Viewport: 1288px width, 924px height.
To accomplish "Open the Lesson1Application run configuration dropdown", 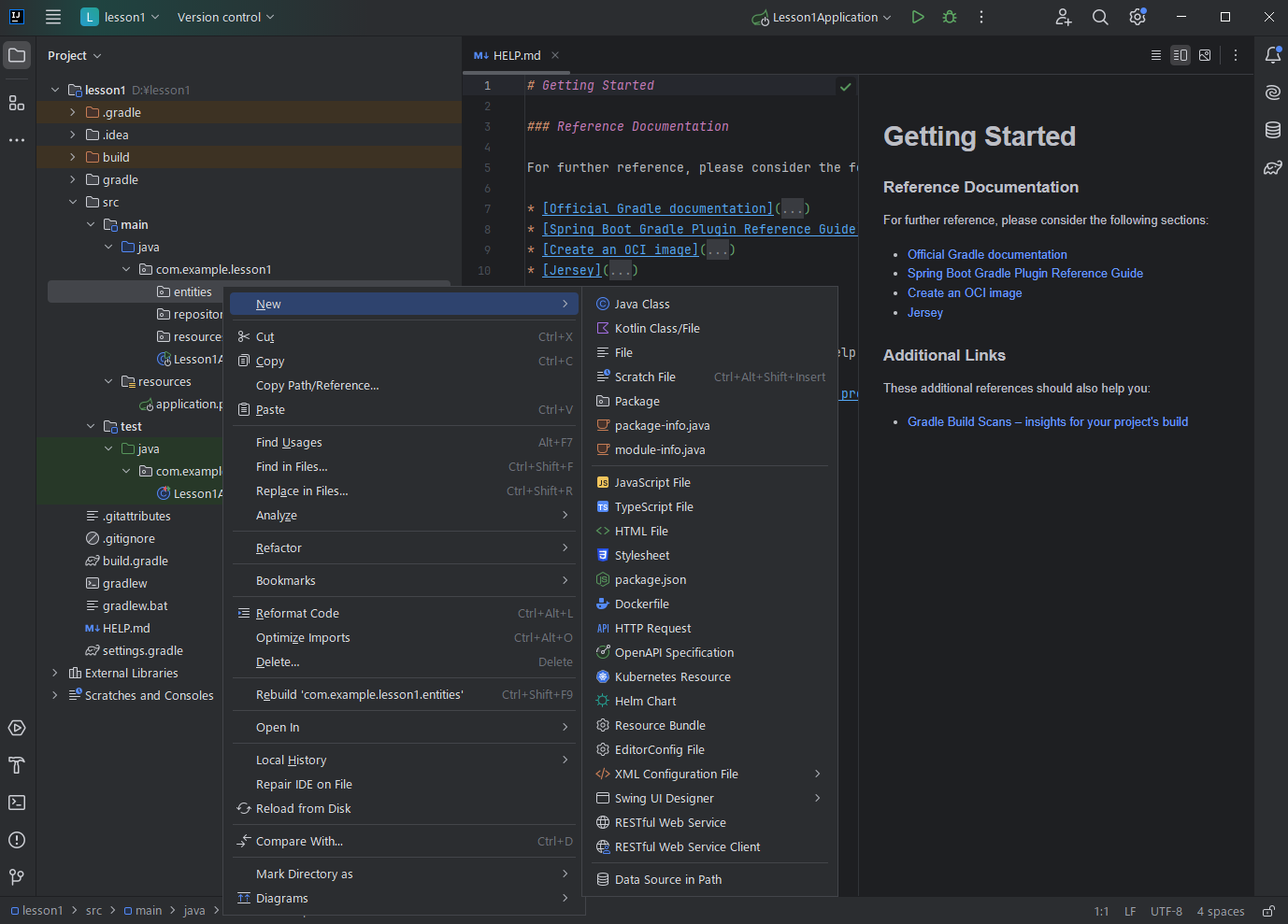I will tap(822, 17).
